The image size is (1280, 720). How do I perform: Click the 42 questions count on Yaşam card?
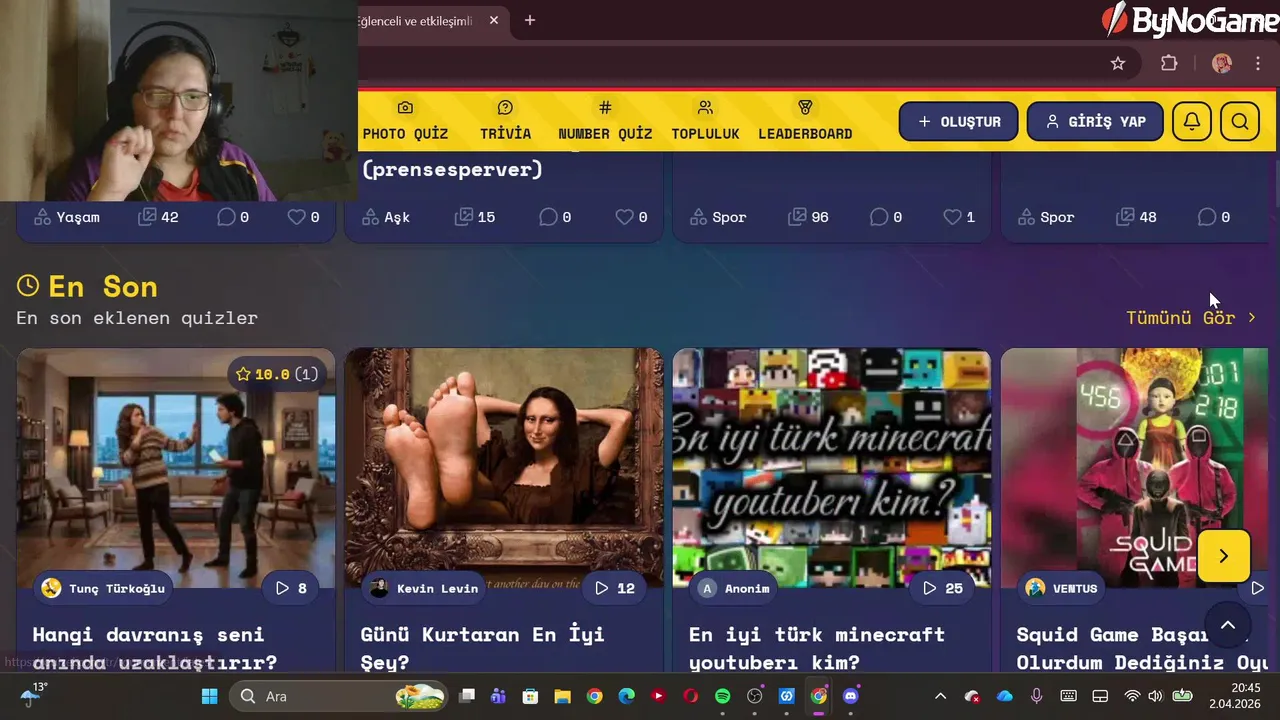158,217
